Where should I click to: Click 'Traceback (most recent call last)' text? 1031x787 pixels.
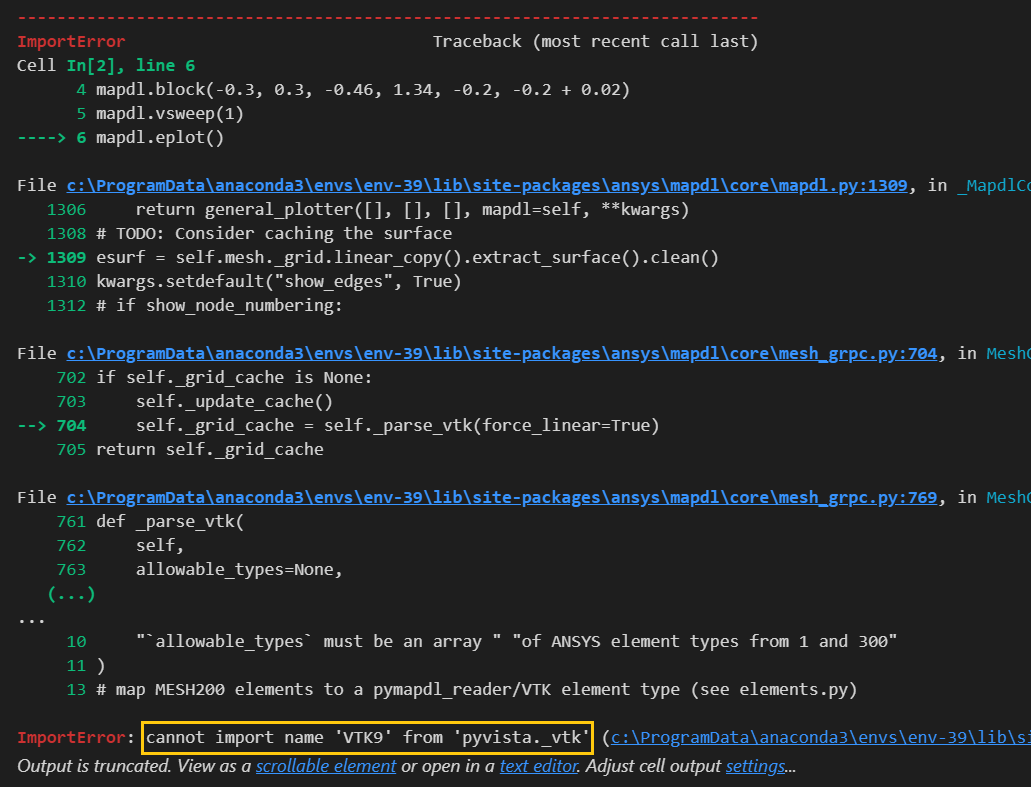click(596, 41)
